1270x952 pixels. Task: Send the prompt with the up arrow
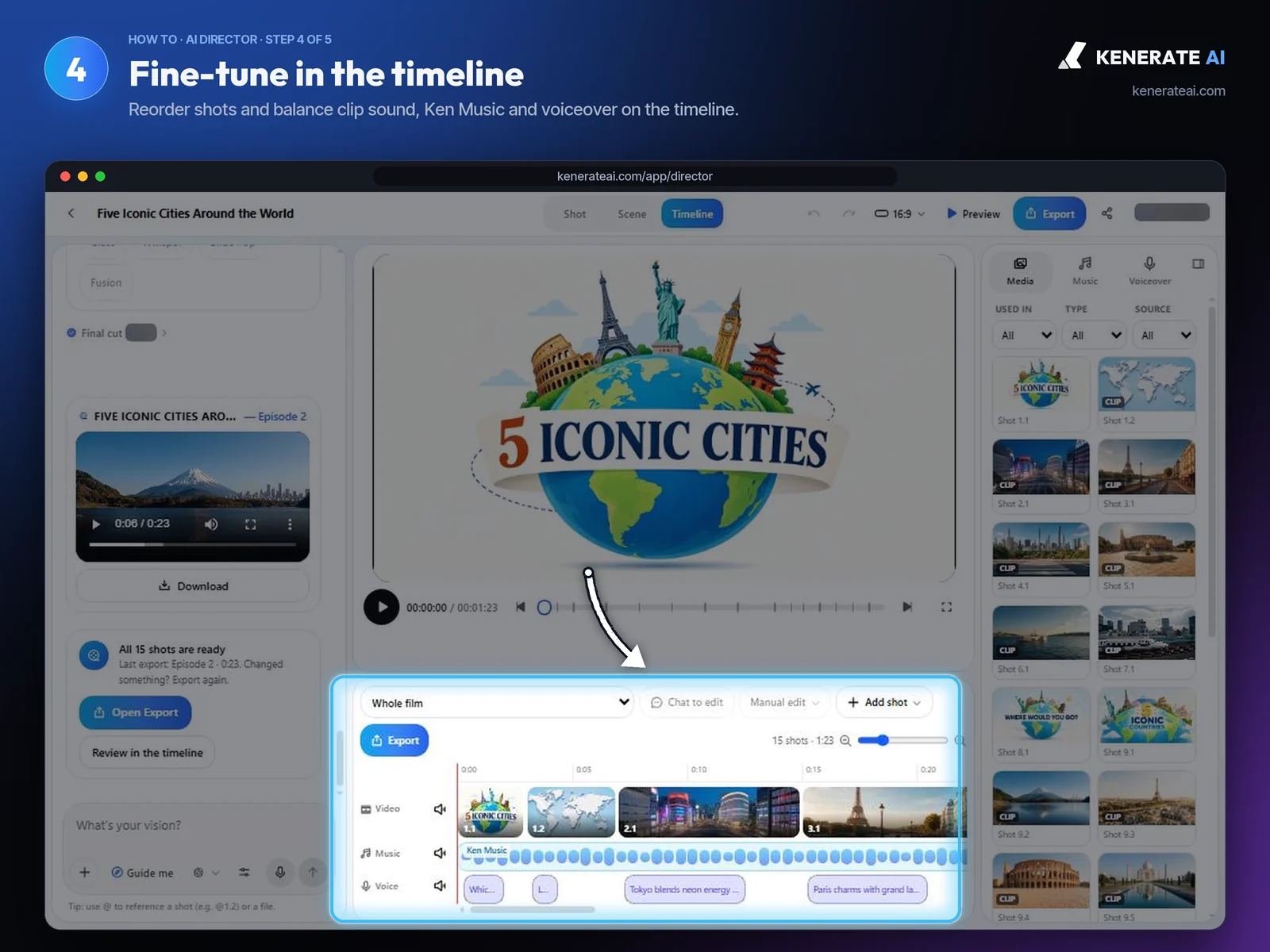(313, 873)
